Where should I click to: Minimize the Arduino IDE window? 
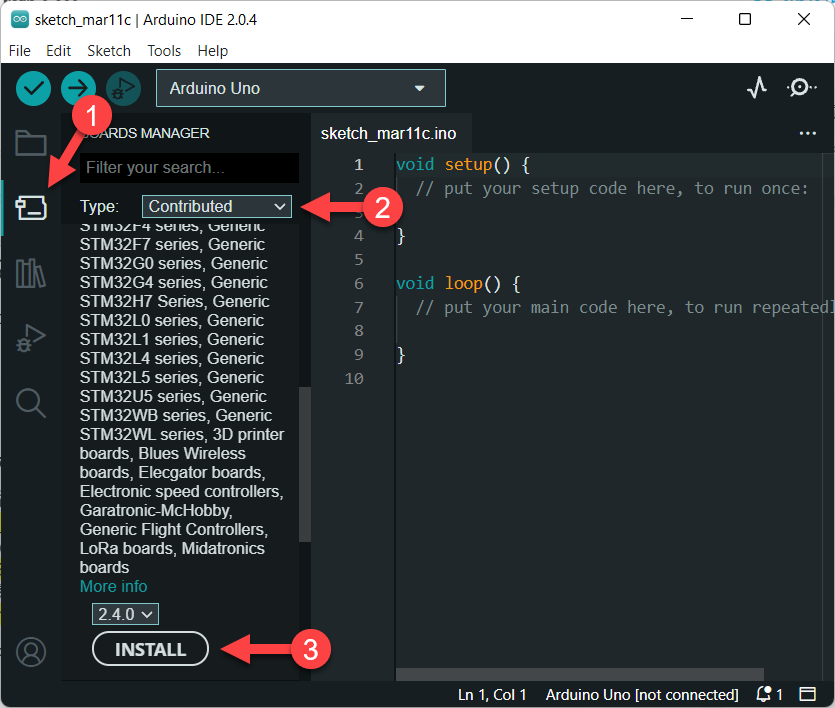pos(687,19)
